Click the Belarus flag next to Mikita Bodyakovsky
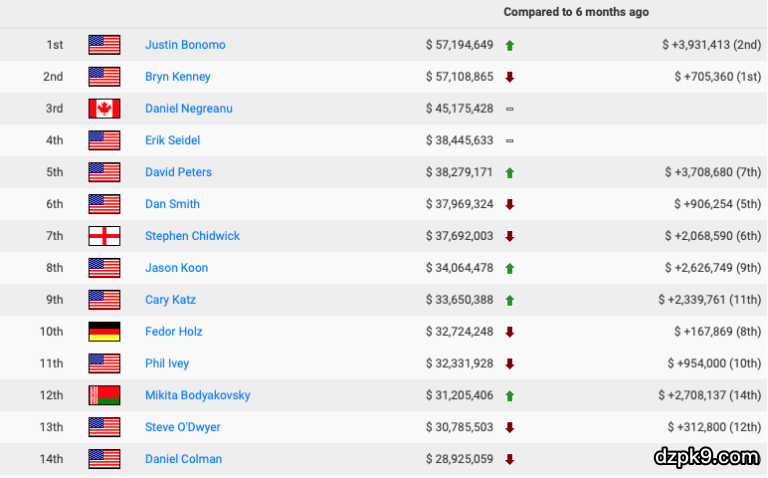The image size is (768, 478). [x=104, y=395]
